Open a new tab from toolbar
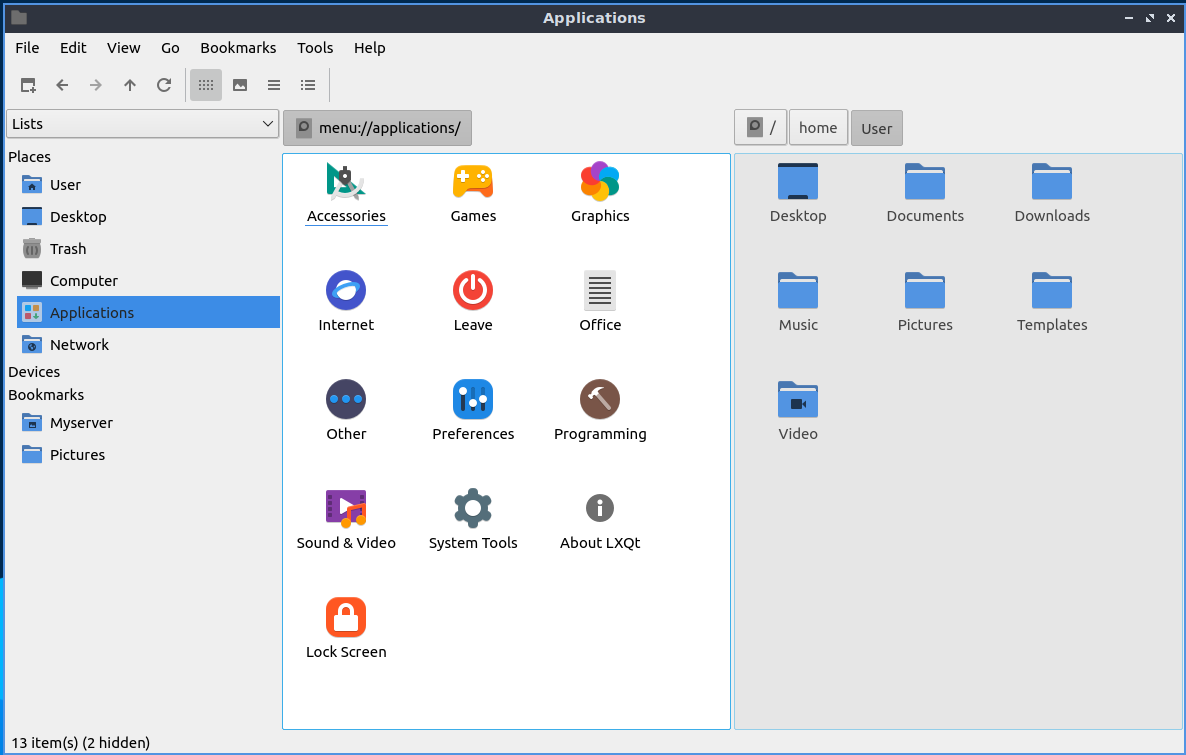Viewport: 1186px width, 755px height. click(28, 86)
